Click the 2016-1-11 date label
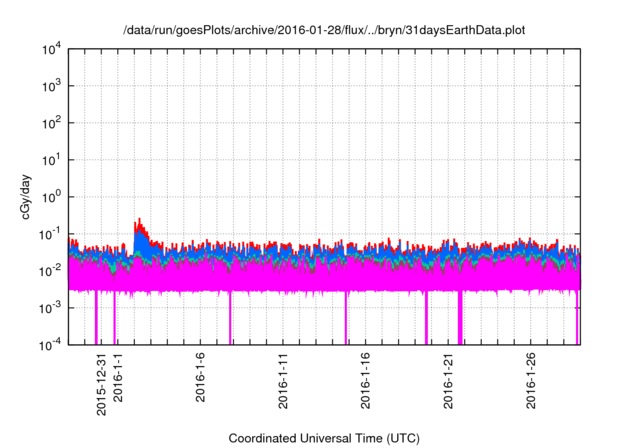 click(x=283, y=381)
